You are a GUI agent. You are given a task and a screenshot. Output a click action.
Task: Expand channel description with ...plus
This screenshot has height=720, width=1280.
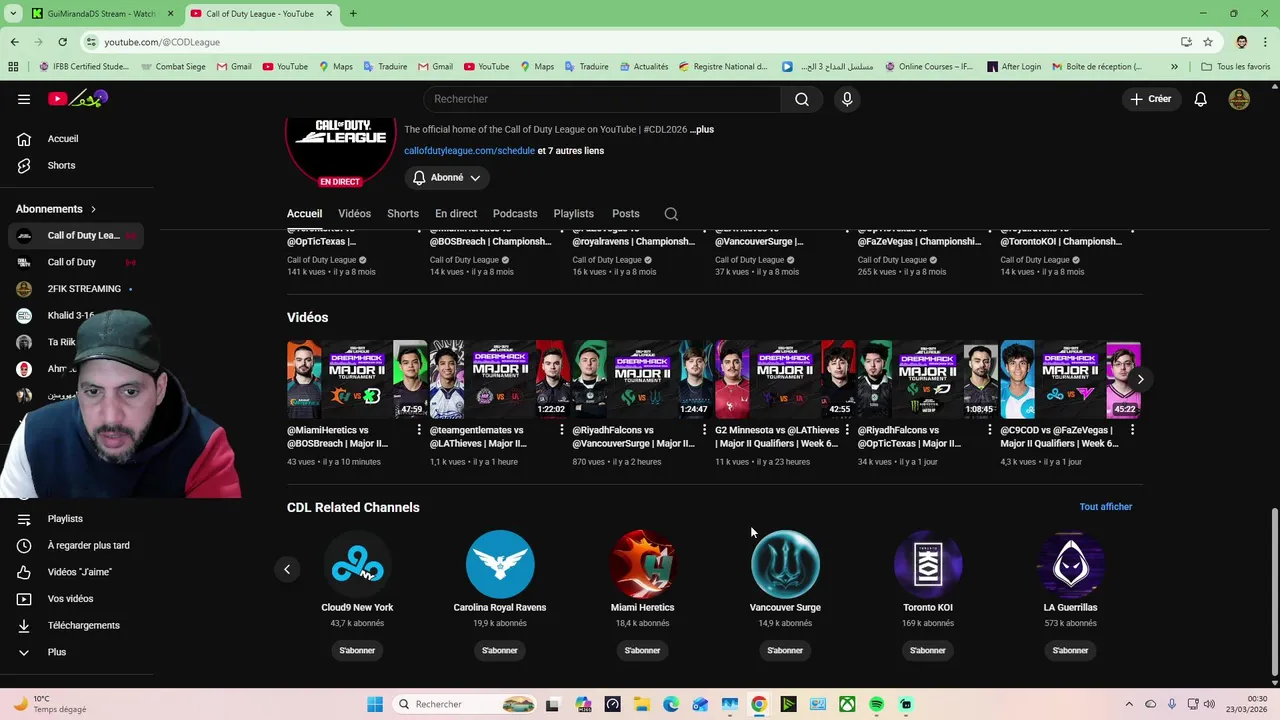702,129
